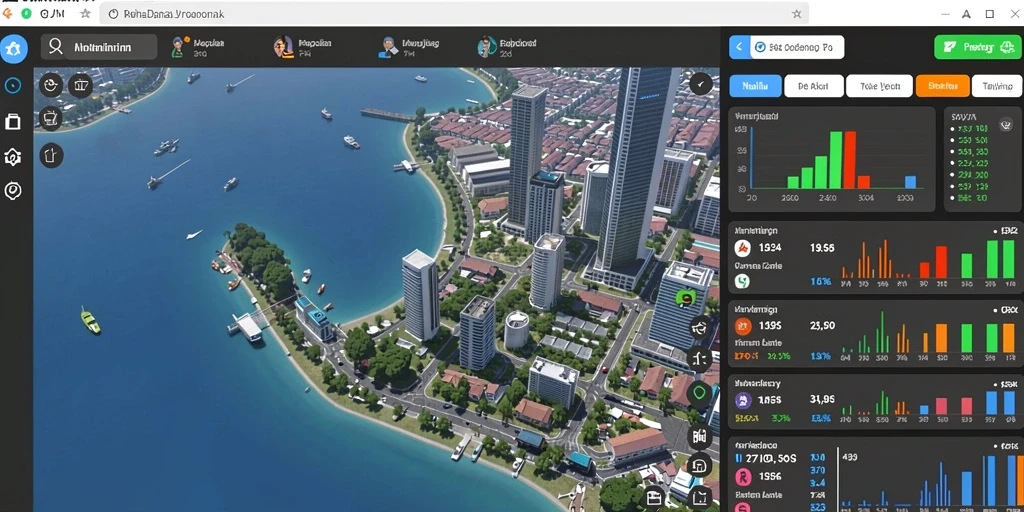Click the red bar in the top chart

click(x=849, y=160)
